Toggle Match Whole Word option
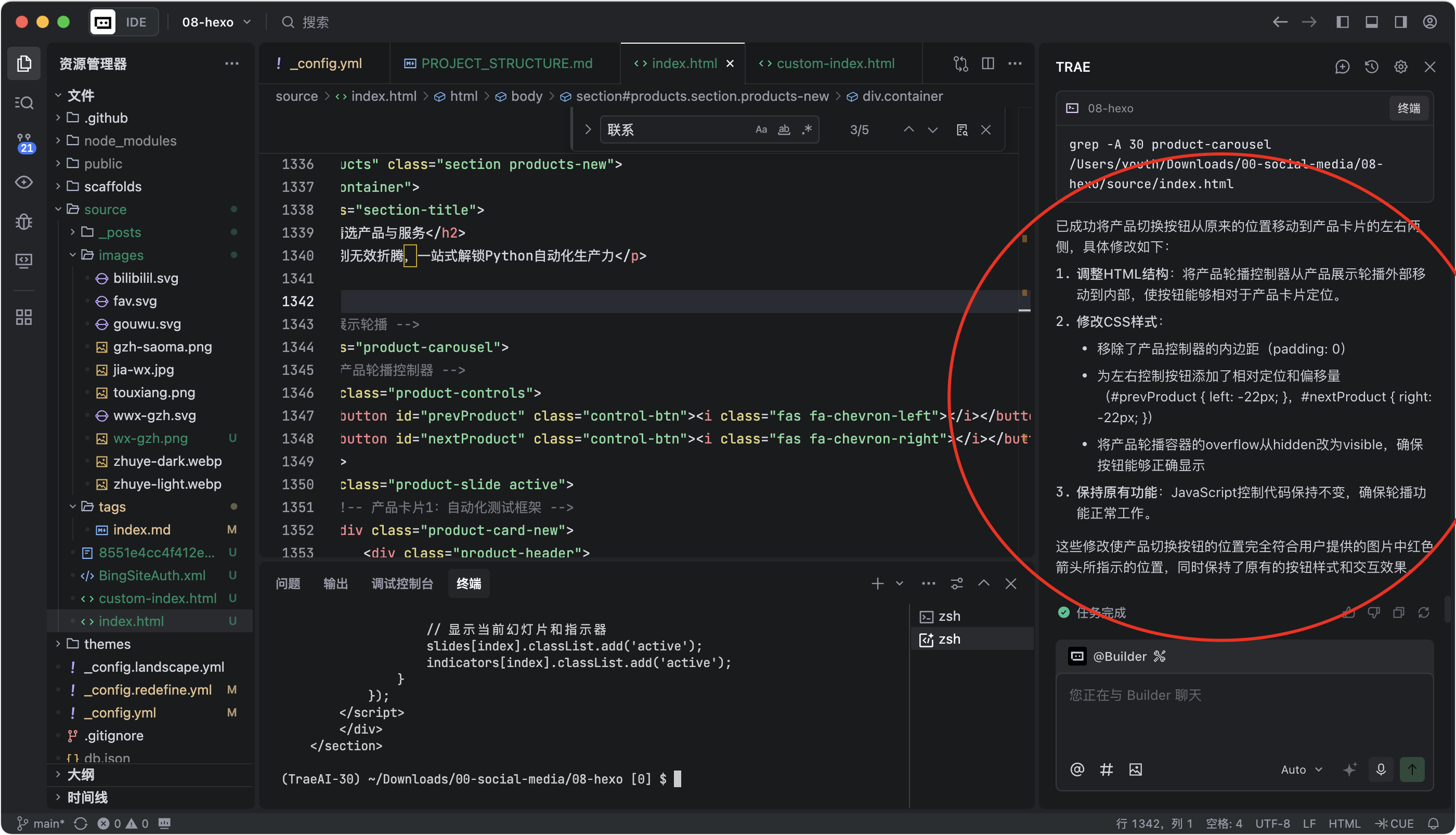 [784, 129]
